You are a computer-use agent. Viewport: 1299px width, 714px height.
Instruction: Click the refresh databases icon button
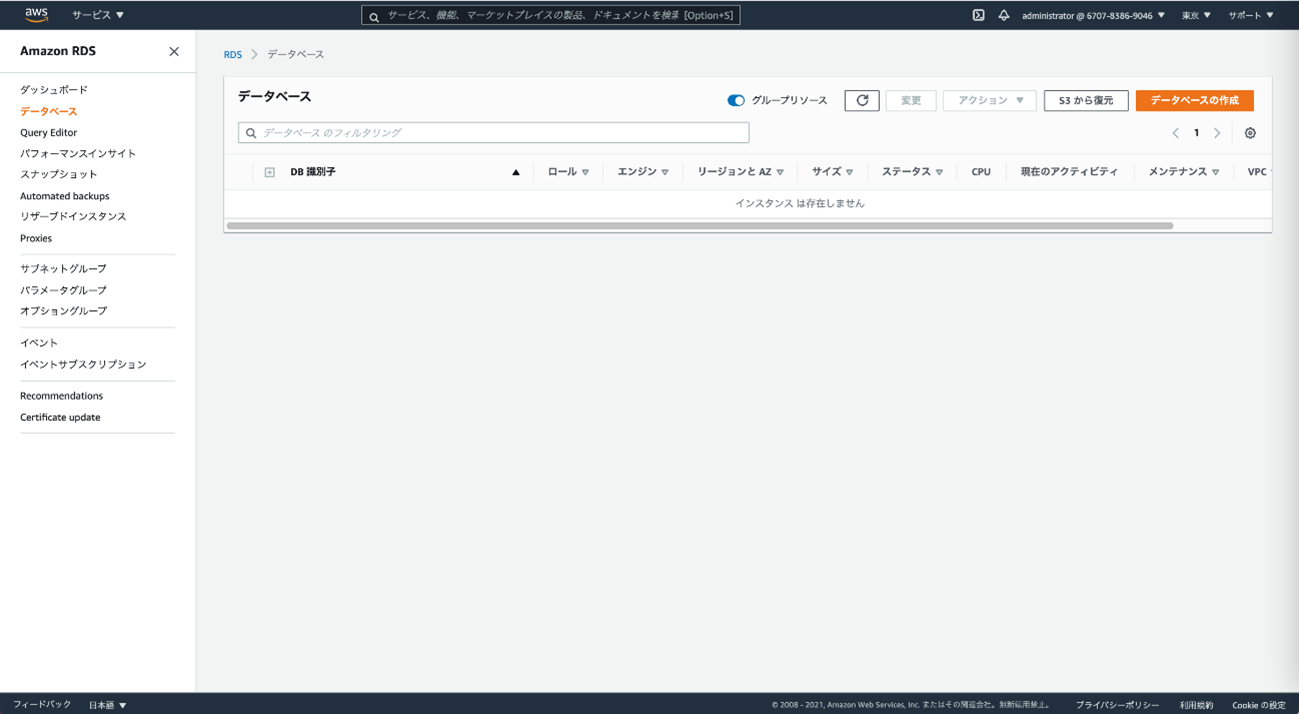click(862, 100)
